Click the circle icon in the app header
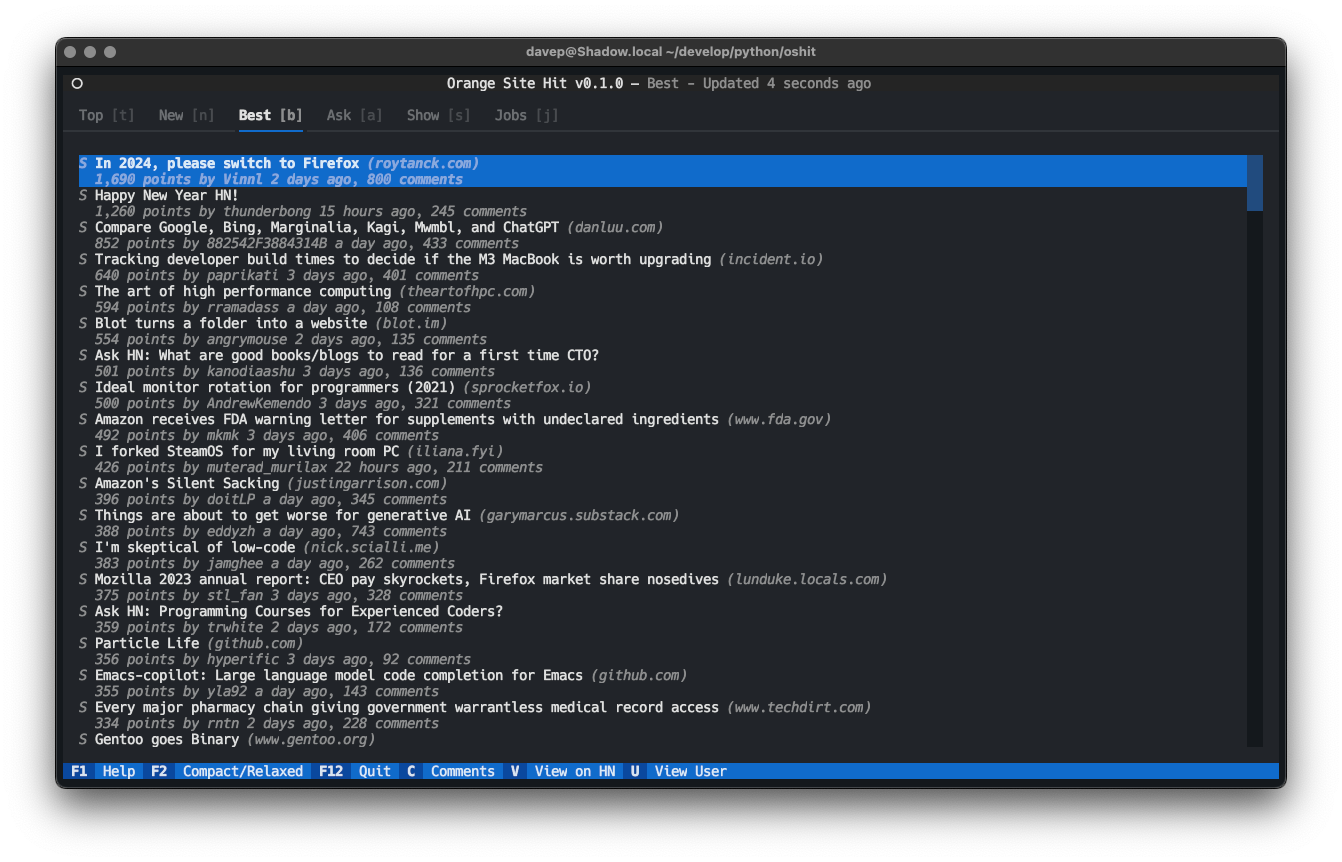The image size is (1342, 862). coord(77,84)
